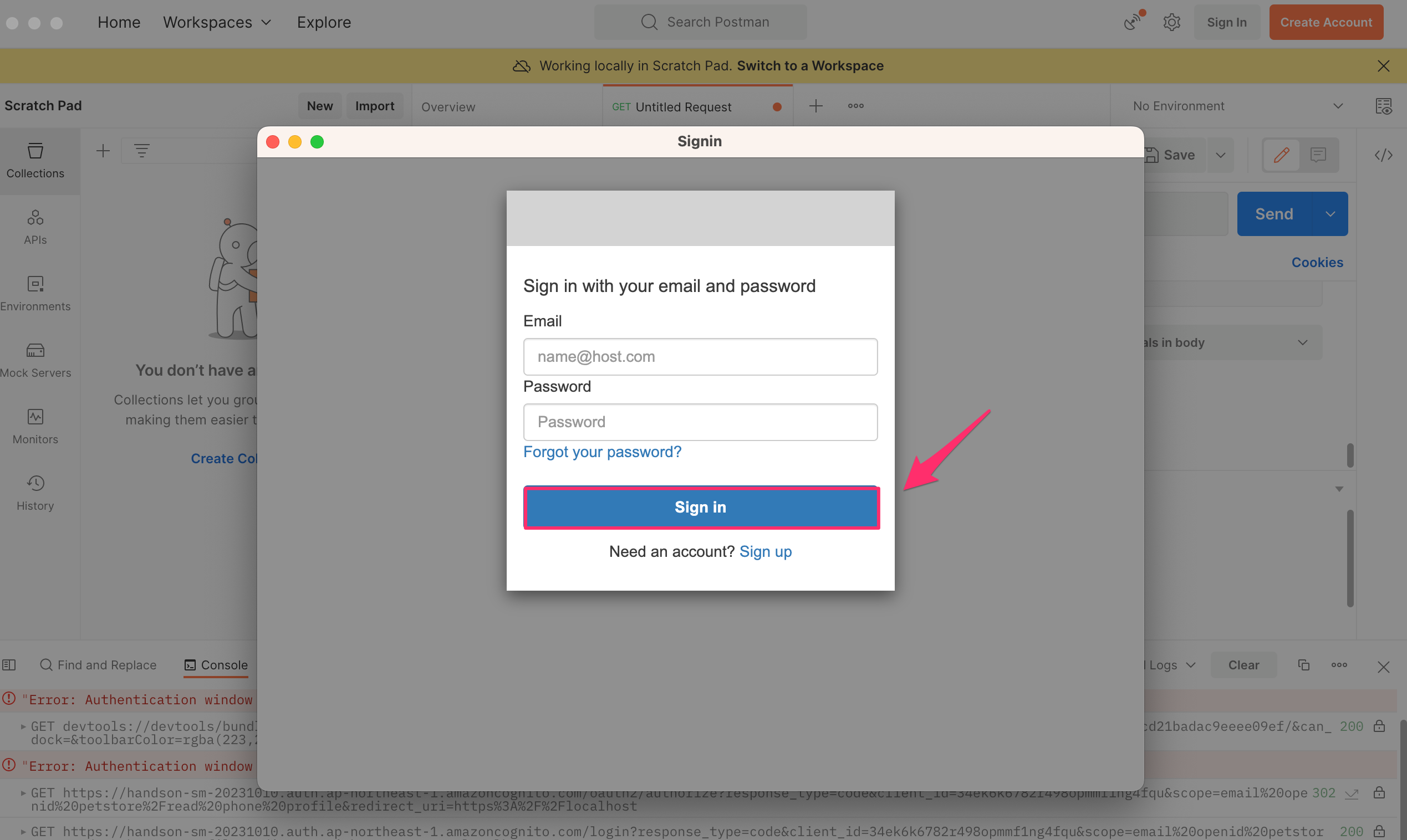Open the Cookies link
The height and width of the screenshot is (840, 1407).
(1317, 262)
